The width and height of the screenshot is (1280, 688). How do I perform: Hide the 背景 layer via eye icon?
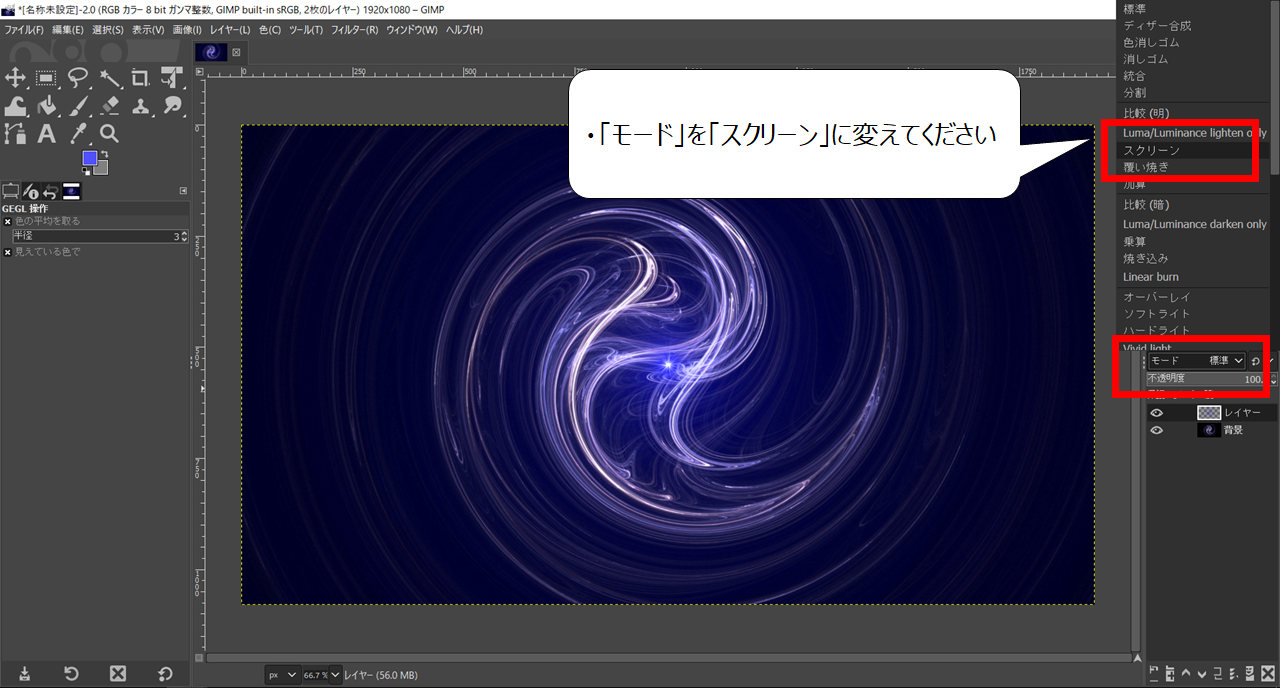pos(1157,431)
